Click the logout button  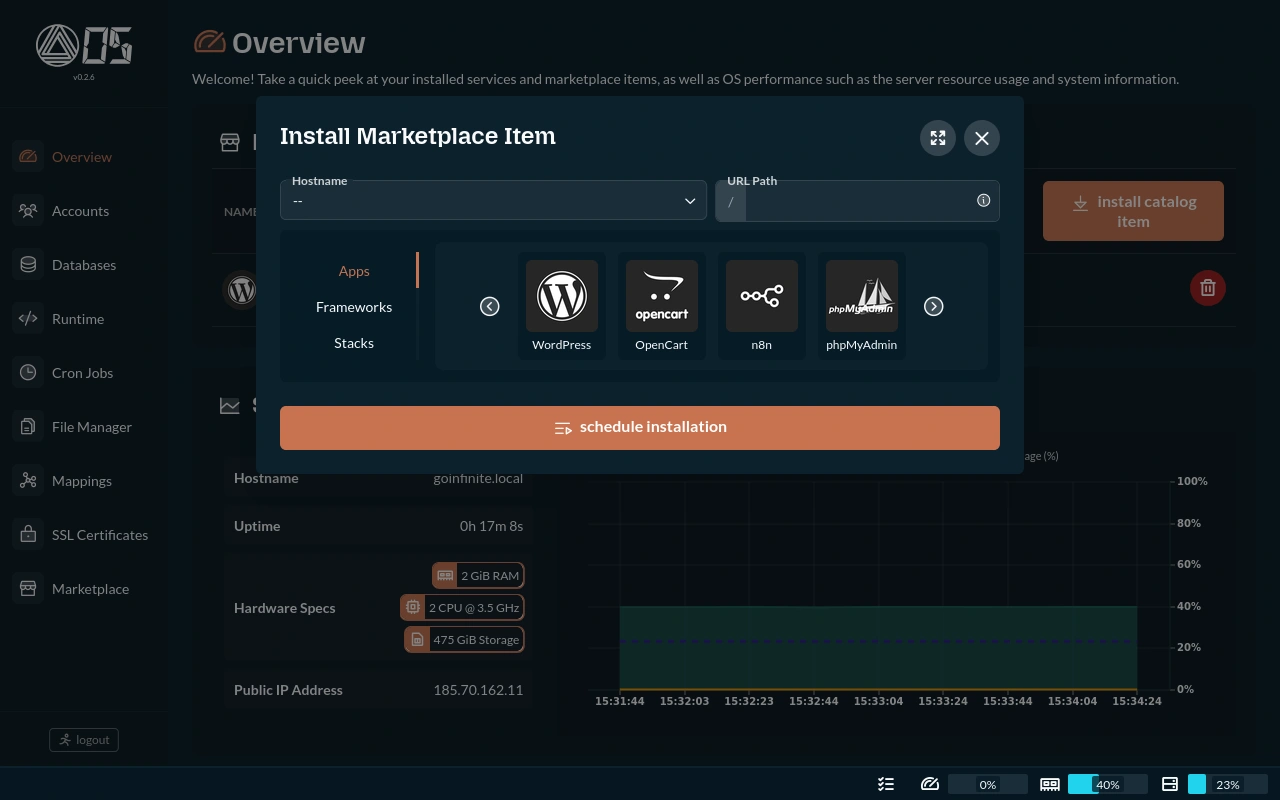(x=84, y=740)
